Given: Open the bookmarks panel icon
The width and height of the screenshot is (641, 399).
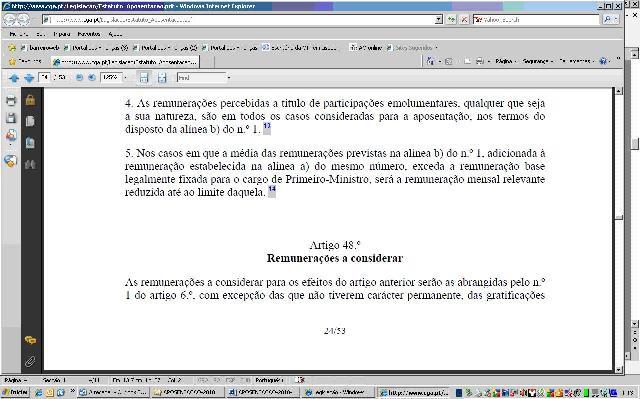Looking at the screenshot, I should coord(30,143).
